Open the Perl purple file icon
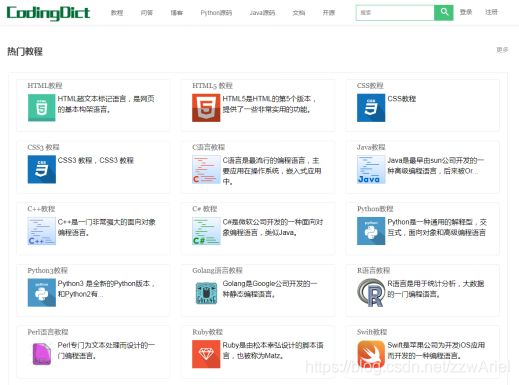Screen dimensions: 519x385 point(42,354)
